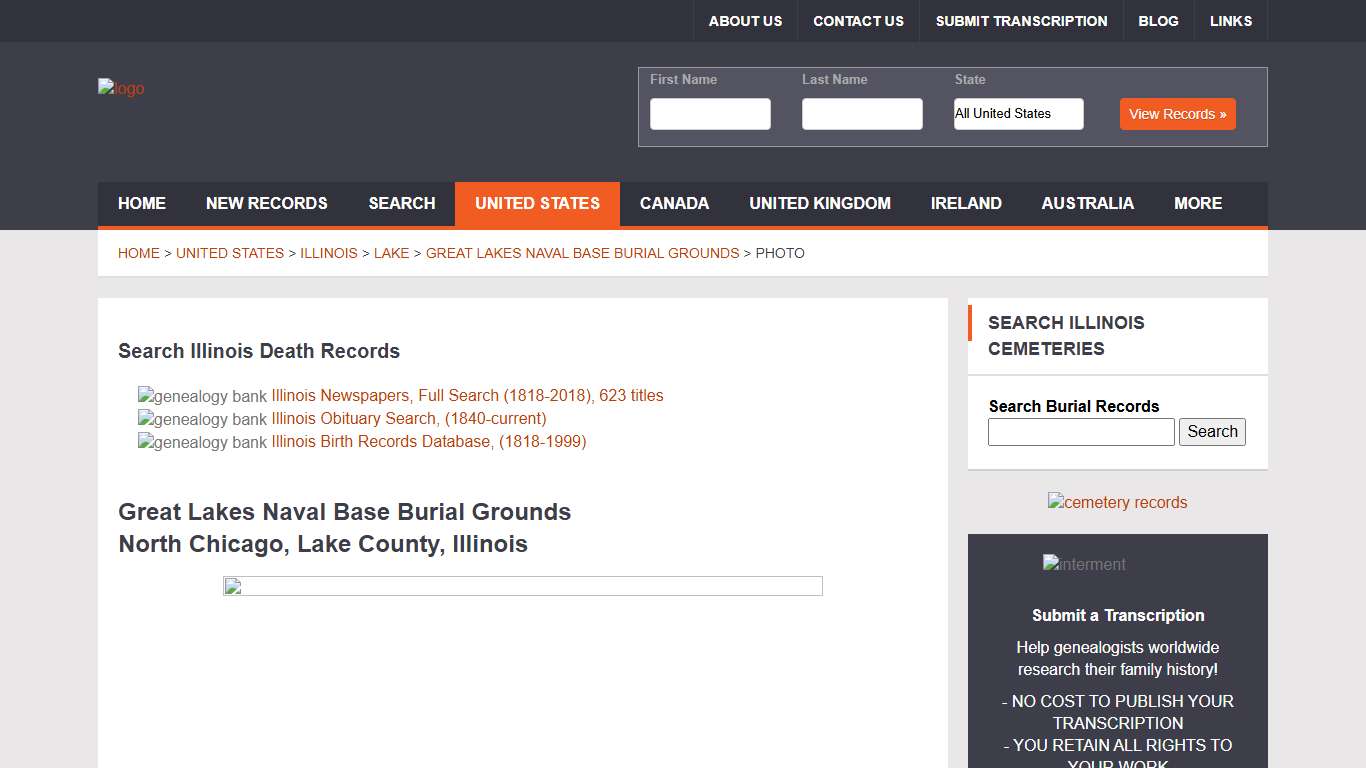Viewport: 1366px width, 768px height.
Task: Click the Last Name text box
Action: click(x=862, y=114)
